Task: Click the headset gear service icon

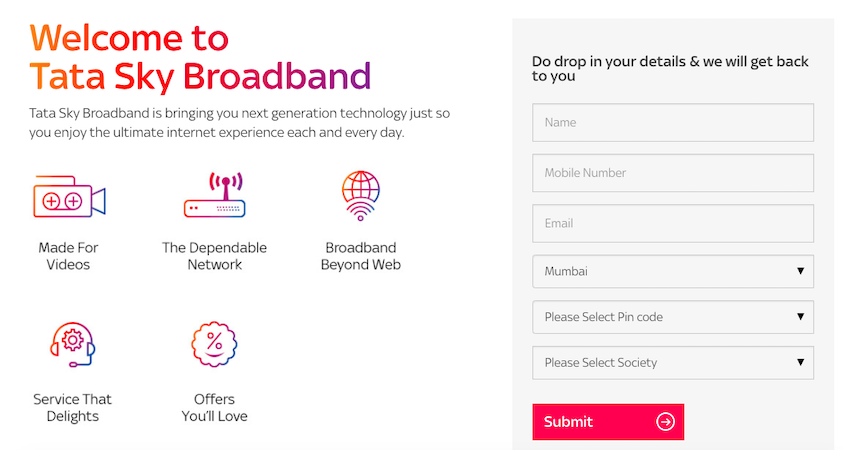Action: pyautogui.click(x=72, y=345)
